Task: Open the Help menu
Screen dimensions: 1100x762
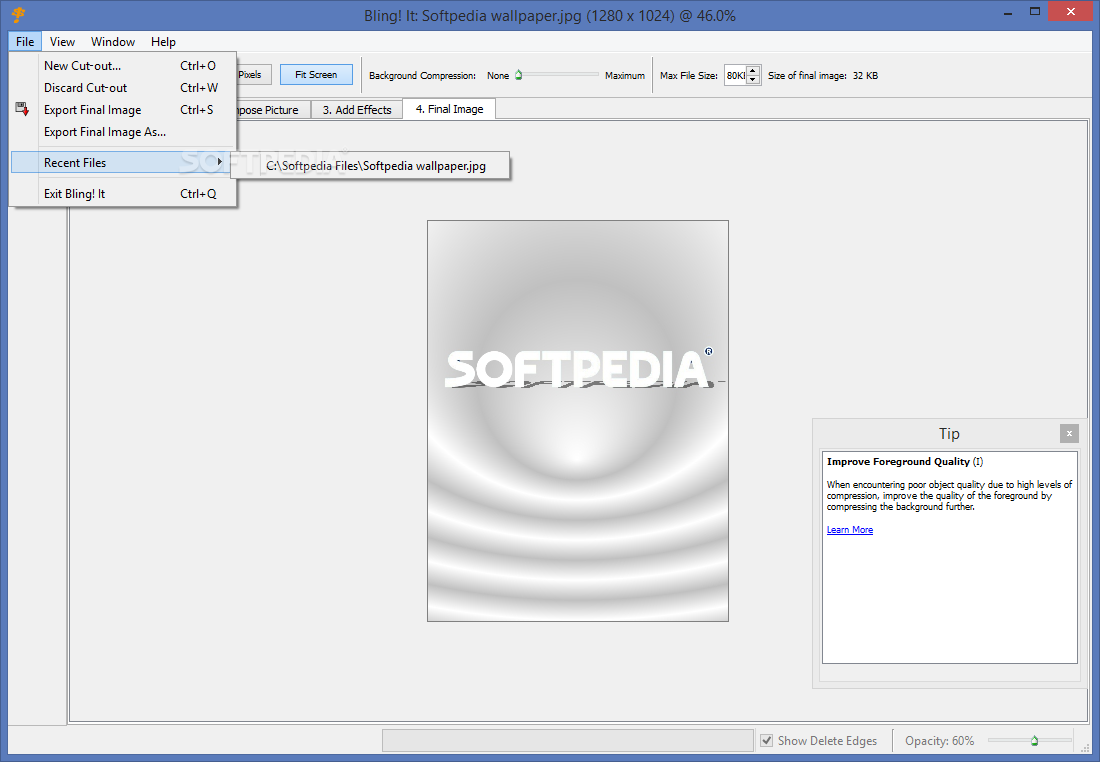Action: (163, 41)
